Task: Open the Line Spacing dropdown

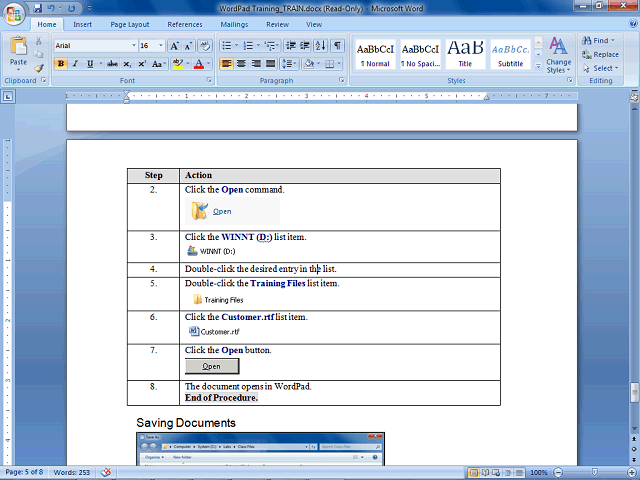Action: click(289, 64)
